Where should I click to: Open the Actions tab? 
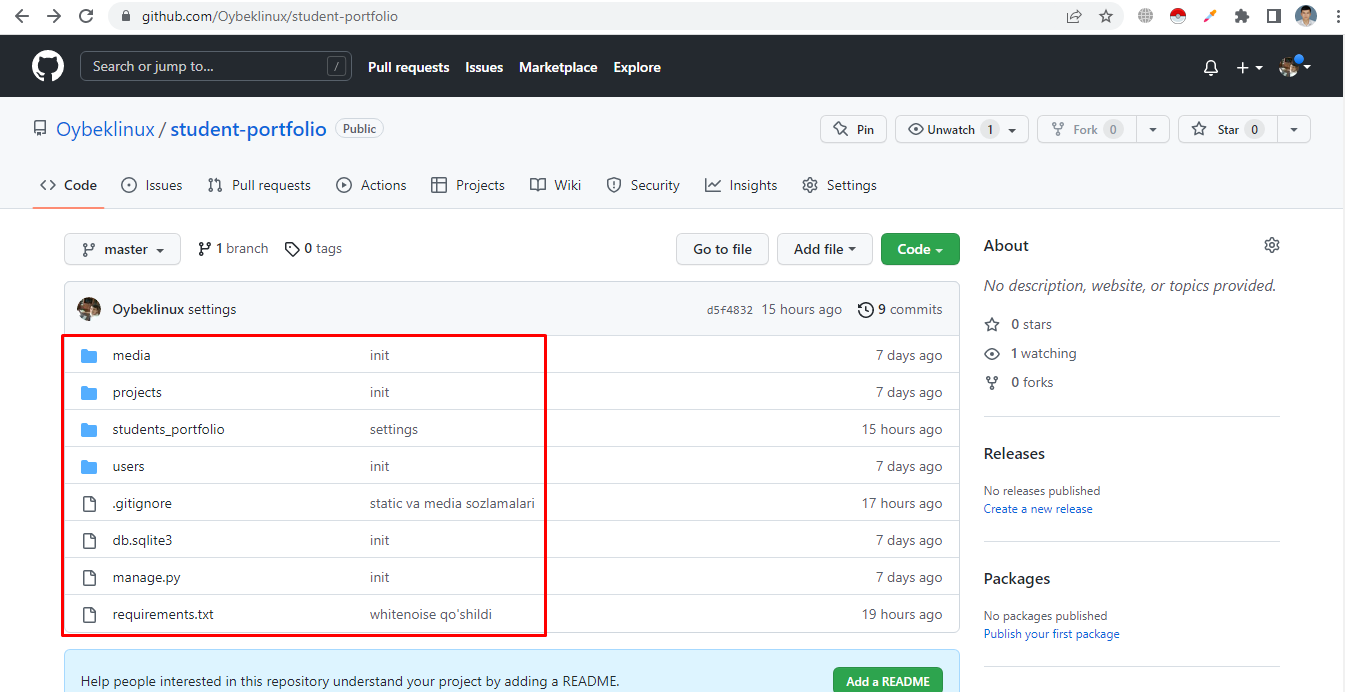[372, 185]
